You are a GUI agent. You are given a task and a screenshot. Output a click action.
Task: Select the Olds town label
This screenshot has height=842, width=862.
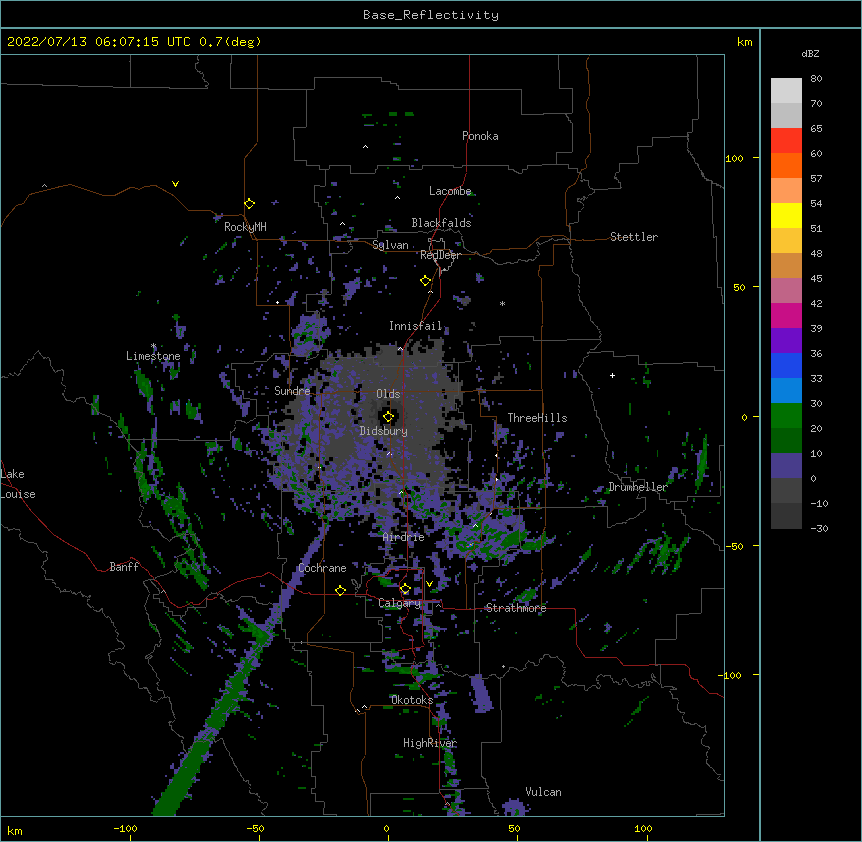coord(388,394)
